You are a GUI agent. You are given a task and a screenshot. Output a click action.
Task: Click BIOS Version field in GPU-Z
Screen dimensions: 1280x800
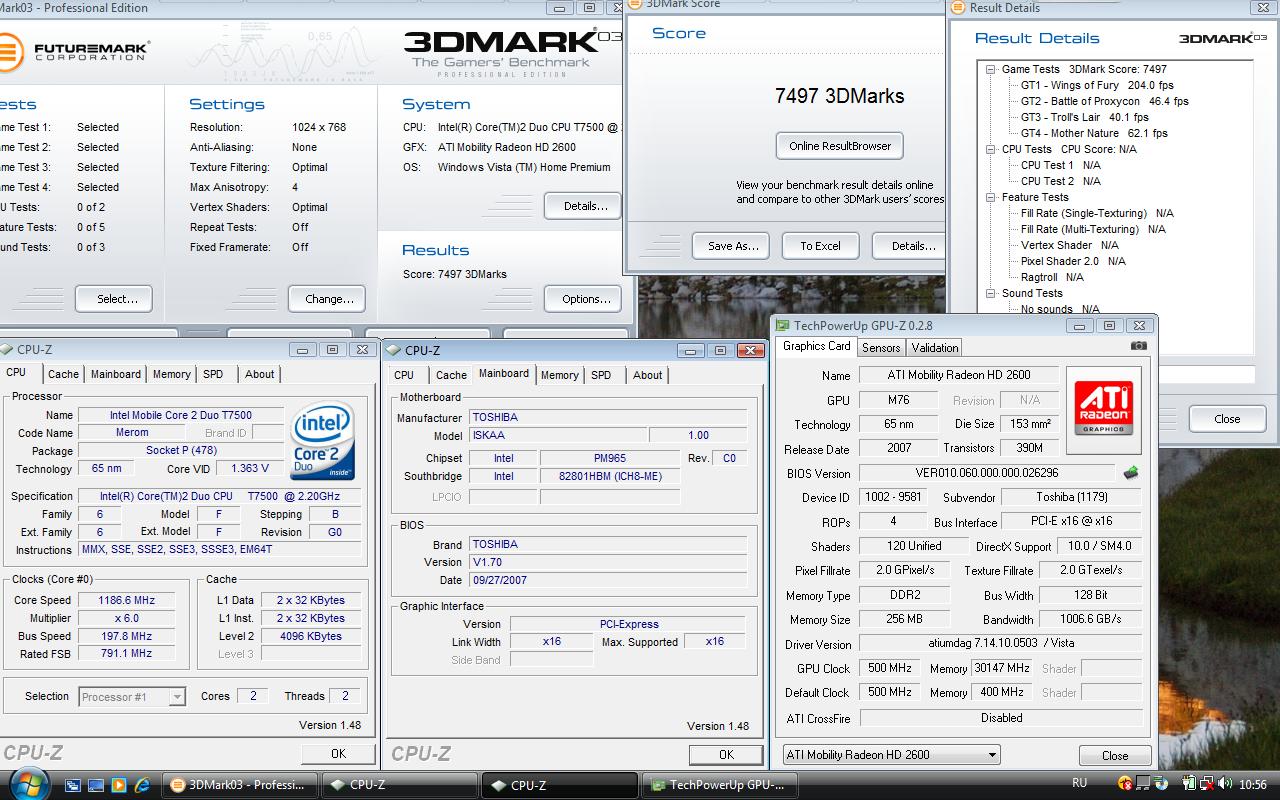point(987,473)
